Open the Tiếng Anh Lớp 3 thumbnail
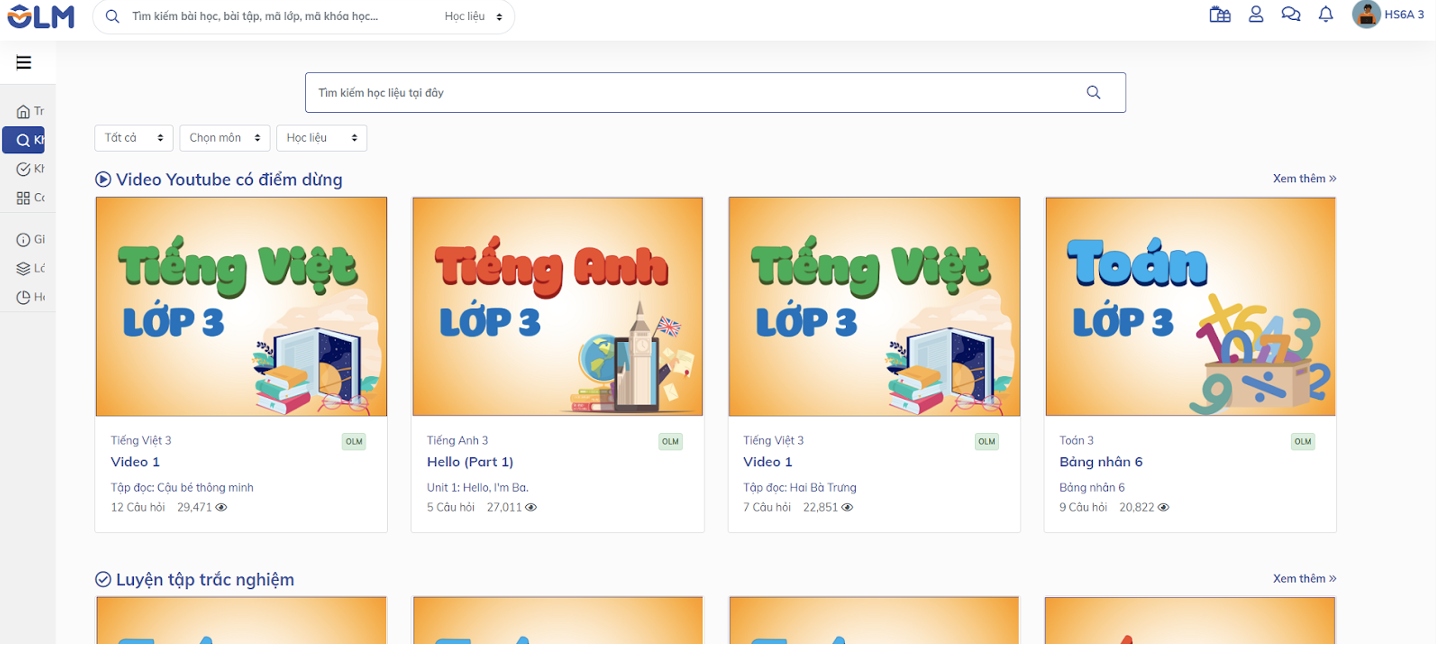Image resolution: width=1436 pixels, height=662 pixels. click(x=557, y=306)
